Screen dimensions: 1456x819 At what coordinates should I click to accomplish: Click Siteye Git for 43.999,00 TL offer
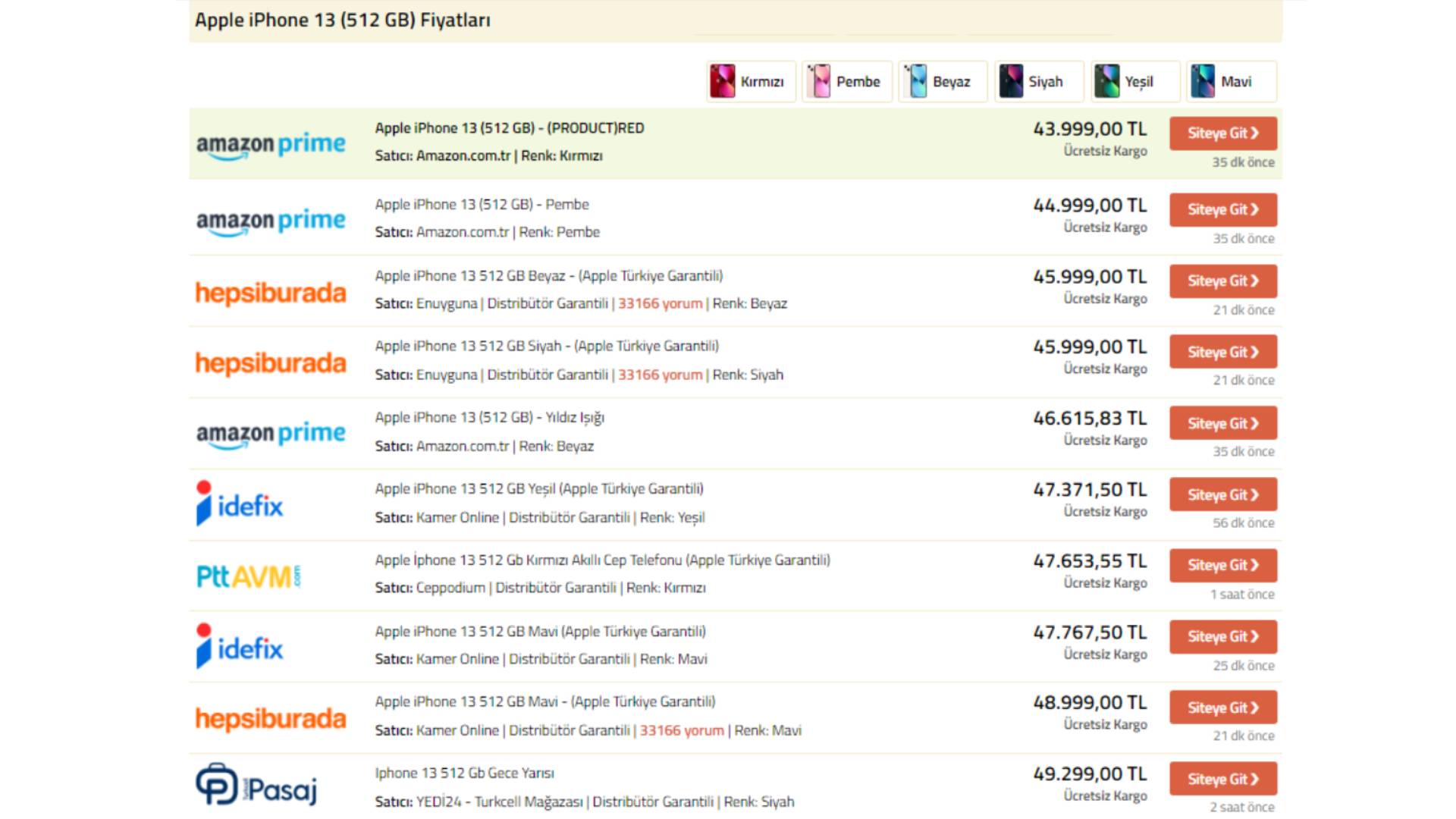tap(1222, 133)
